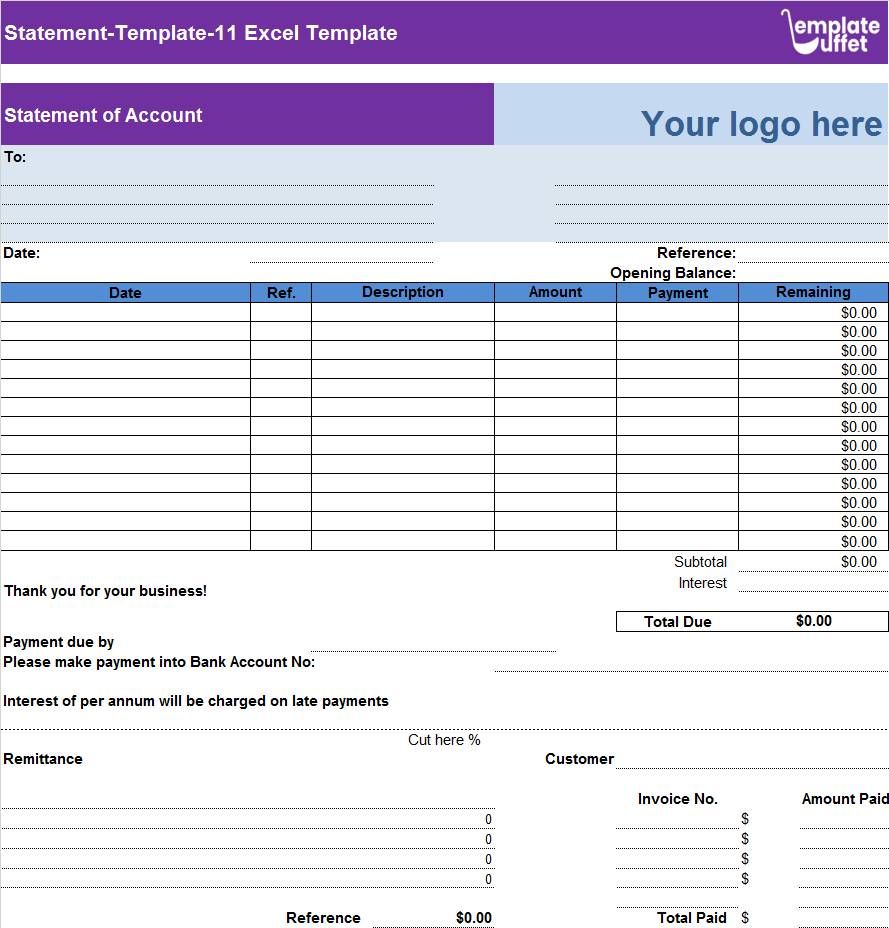The height and width of the screenshot is (928, 889).
Task: Select the 'Your logo here' placeholder
Action: tap(762, 124)
